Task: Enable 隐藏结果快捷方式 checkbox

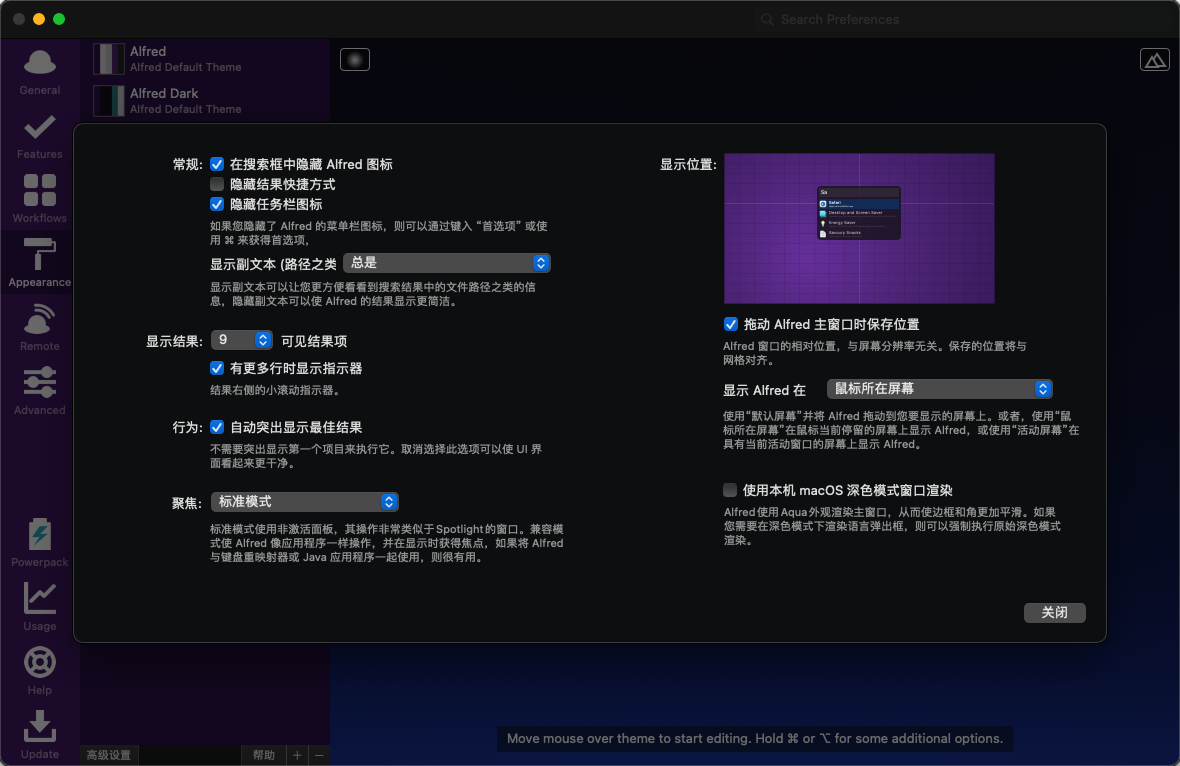Action: (217, 184)
